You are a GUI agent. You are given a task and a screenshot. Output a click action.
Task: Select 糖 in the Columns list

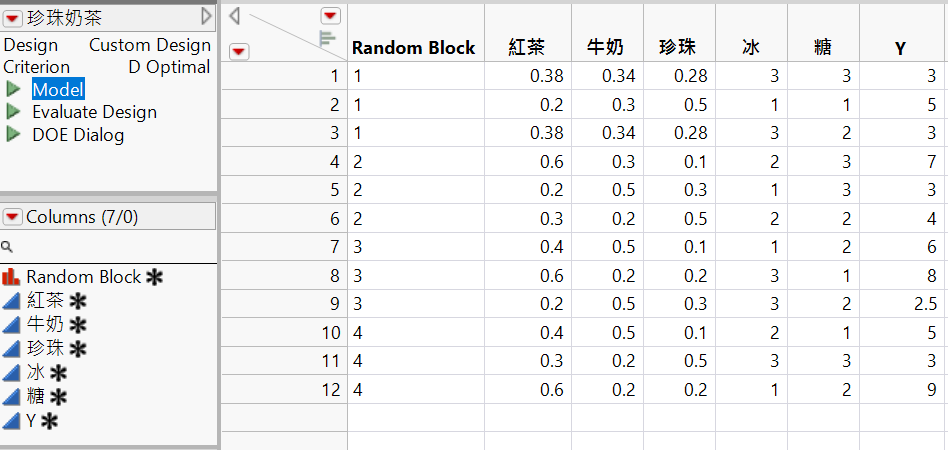[37, 396]
